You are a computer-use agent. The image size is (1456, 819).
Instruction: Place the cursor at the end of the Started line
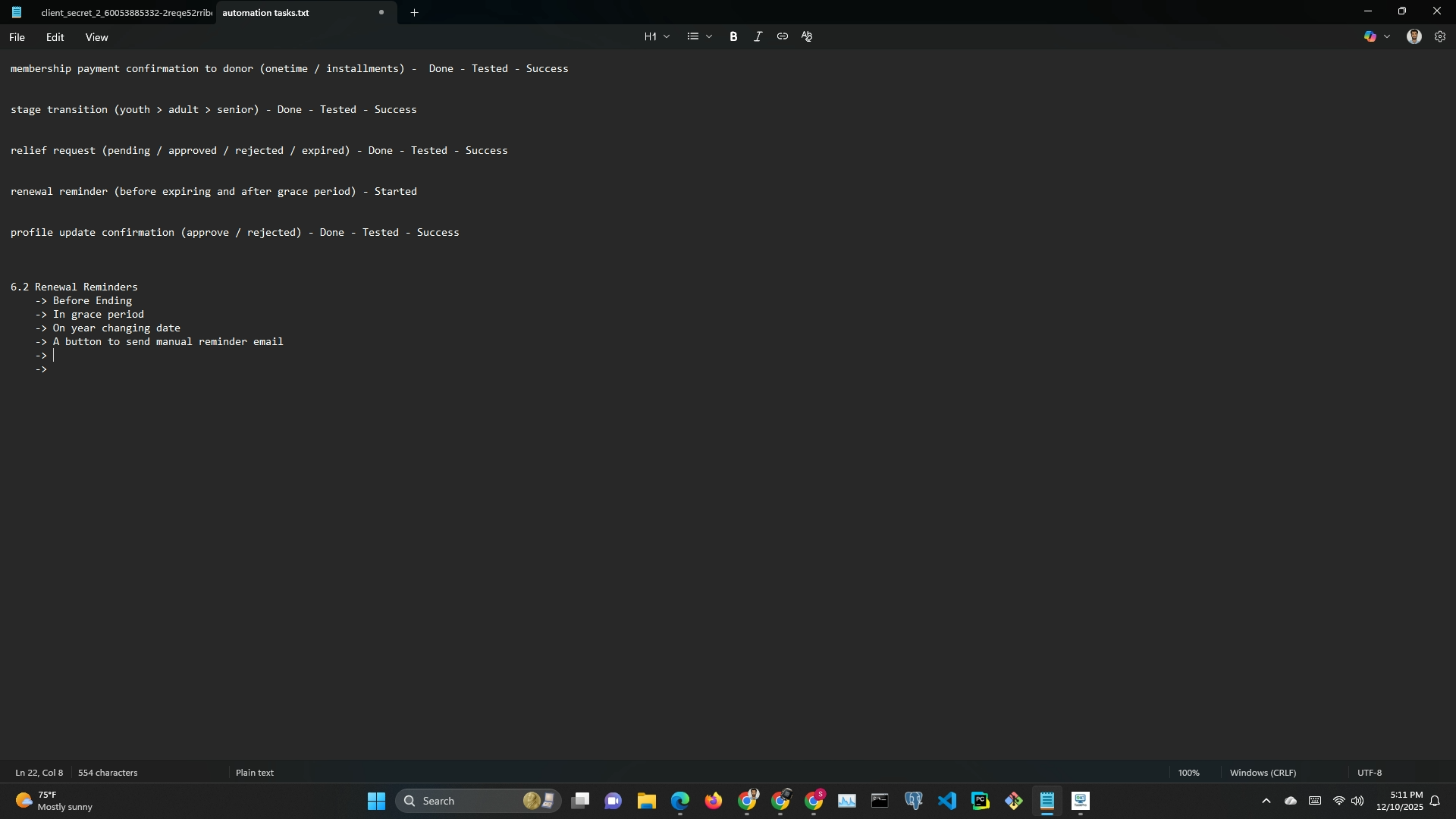(418, 192)
